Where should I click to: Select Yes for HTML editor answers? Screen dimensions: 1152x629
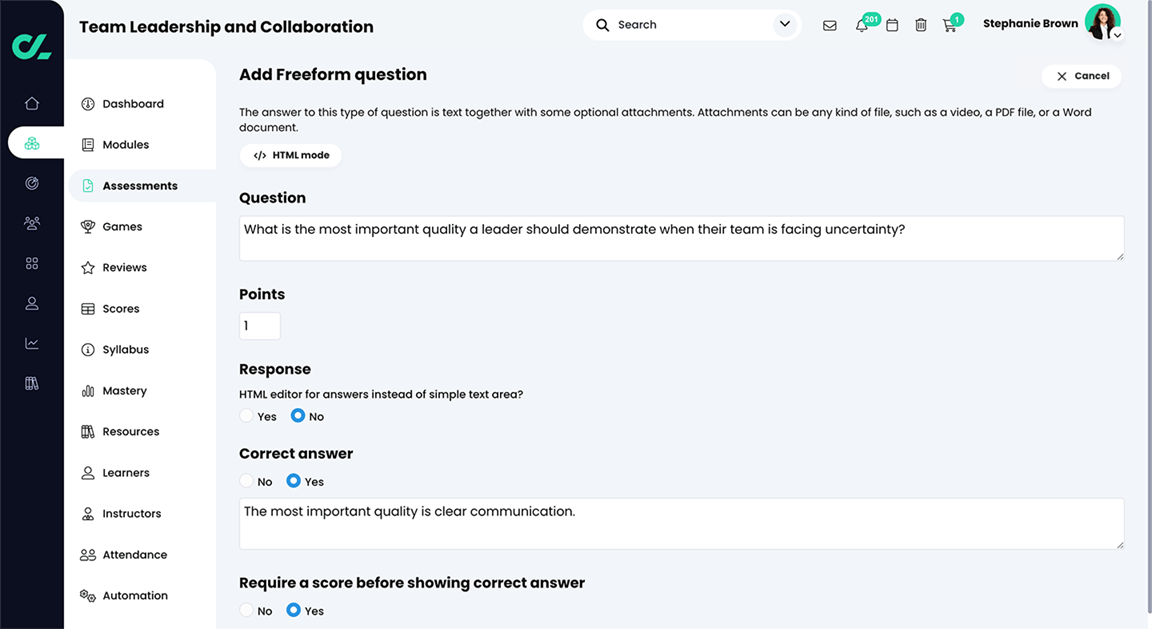(247, 416)
